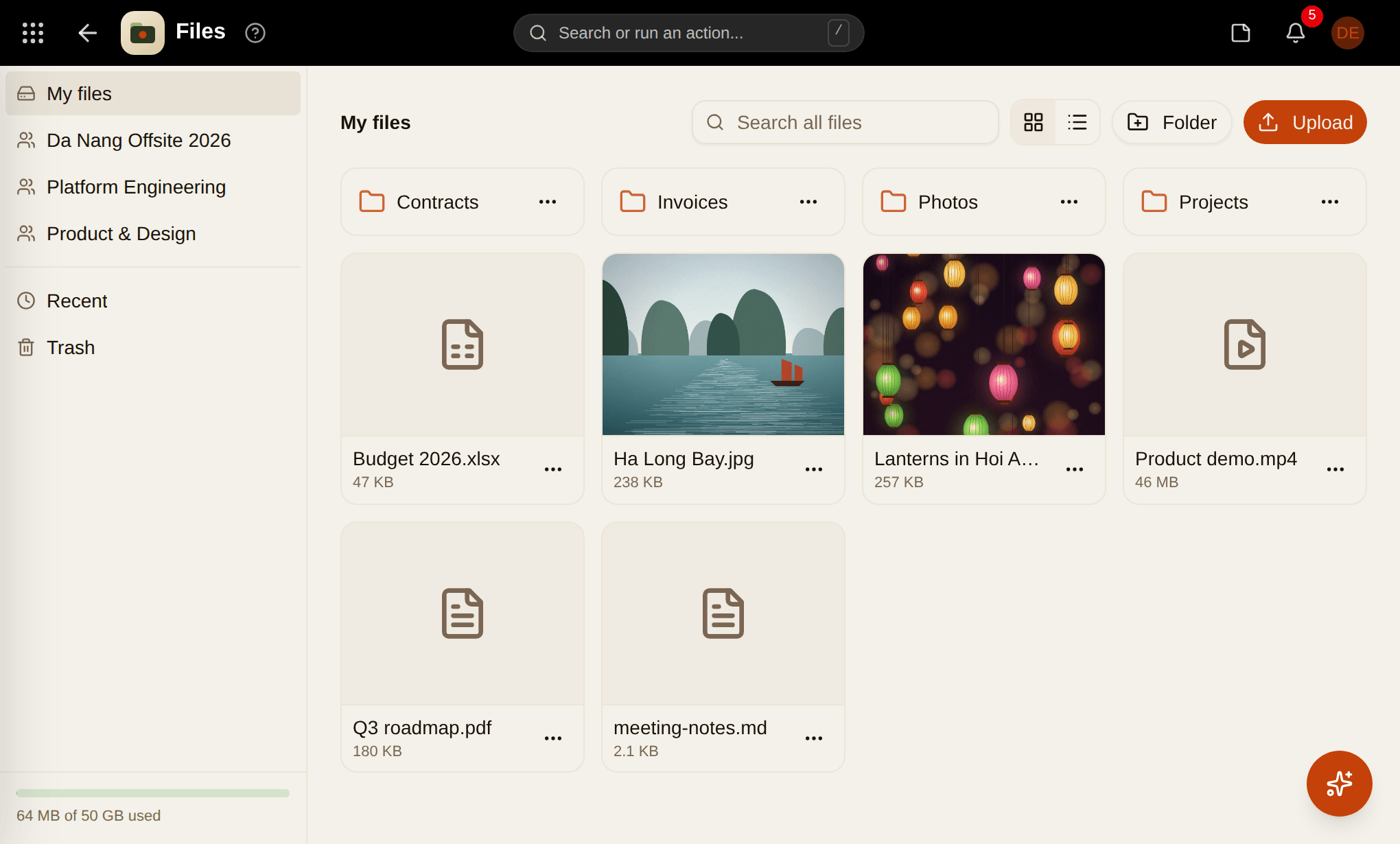Open the Ha Long Bay.jpg thumbnail
This screenshot has width=1400, height=844.
point(723,344)
